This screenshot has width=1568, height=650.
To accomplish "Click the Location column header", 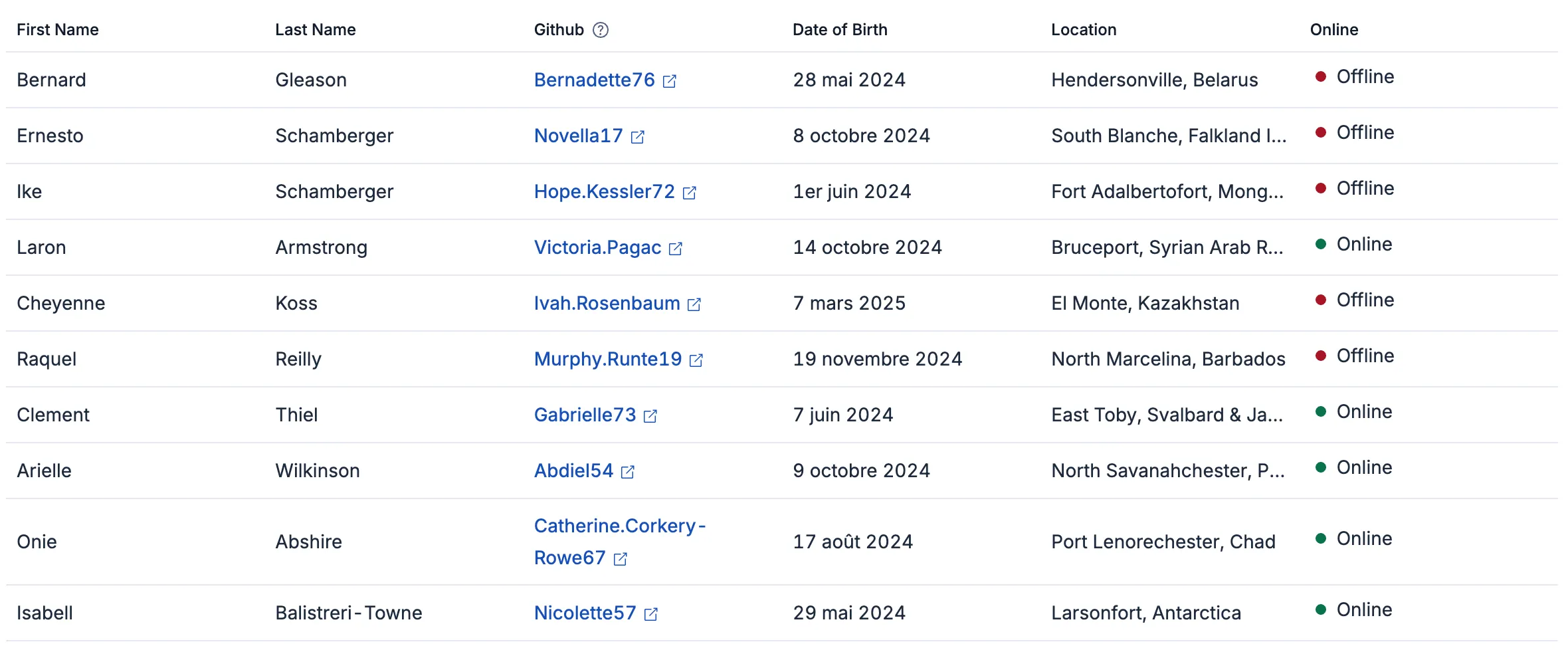I will tap(1083, 30).
